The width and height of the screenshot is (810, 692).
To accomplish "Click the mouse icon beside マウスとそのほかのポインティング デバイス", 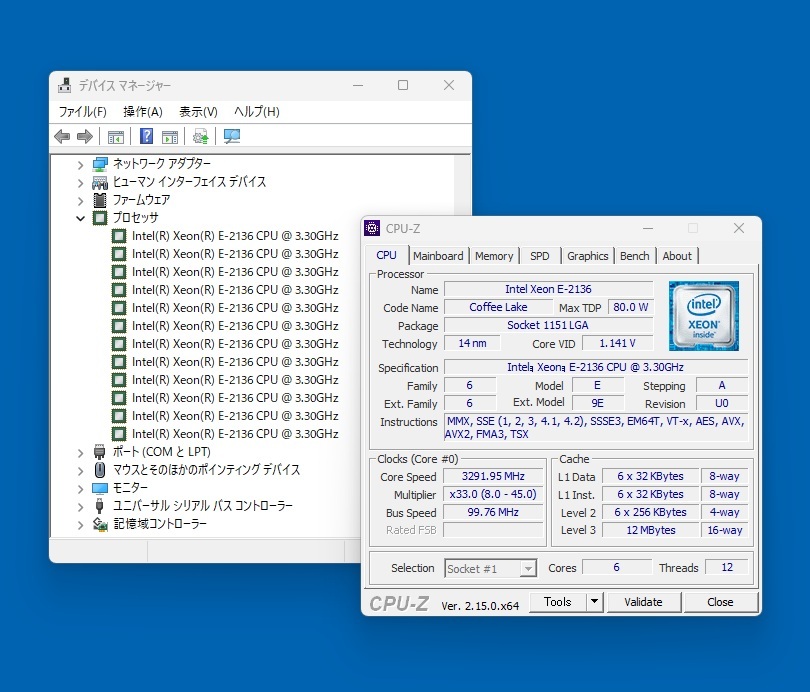I will 100,470.
